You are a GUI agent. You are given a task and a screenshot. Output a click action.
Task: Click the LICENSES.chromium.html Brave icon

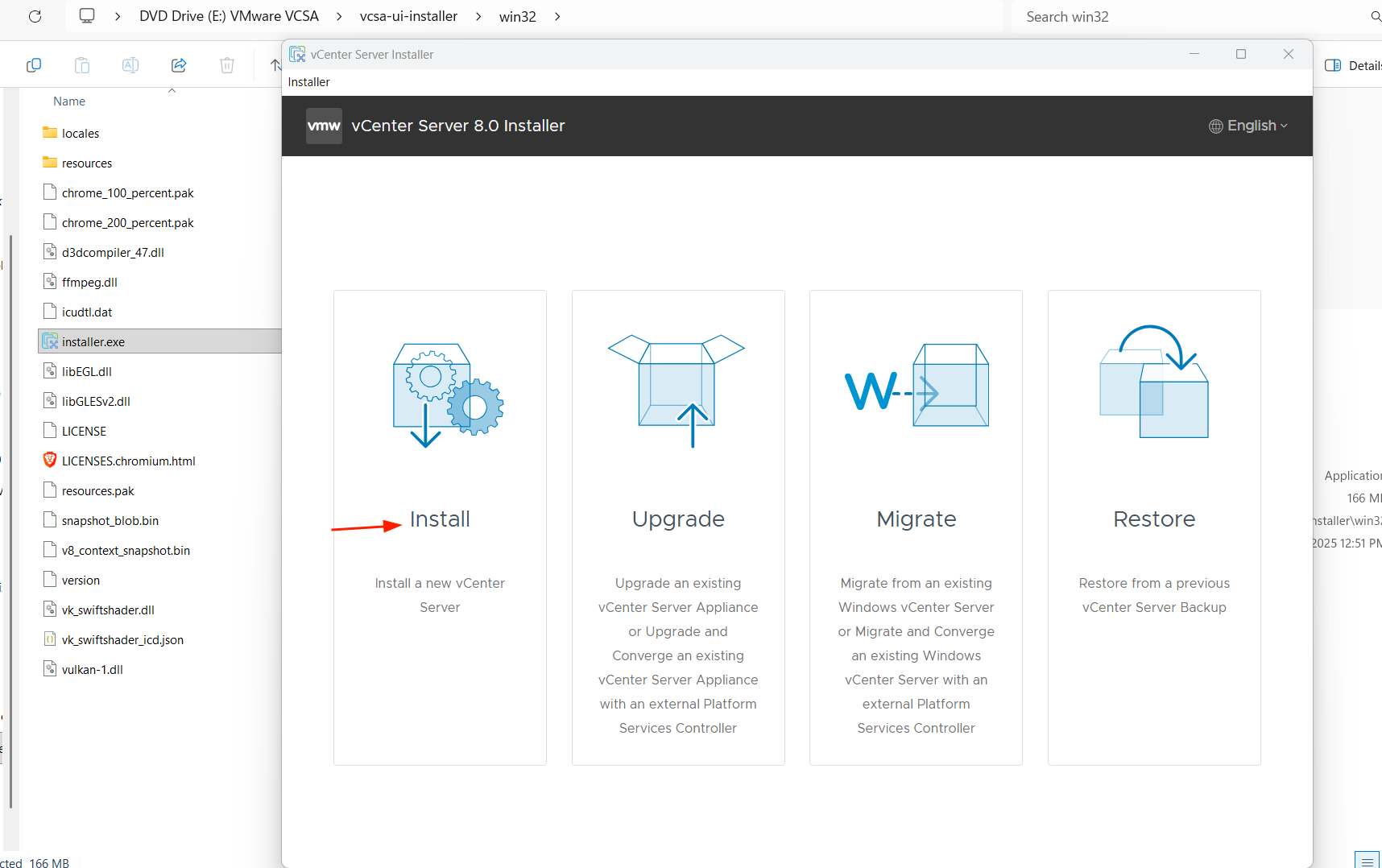coord(50,461)
